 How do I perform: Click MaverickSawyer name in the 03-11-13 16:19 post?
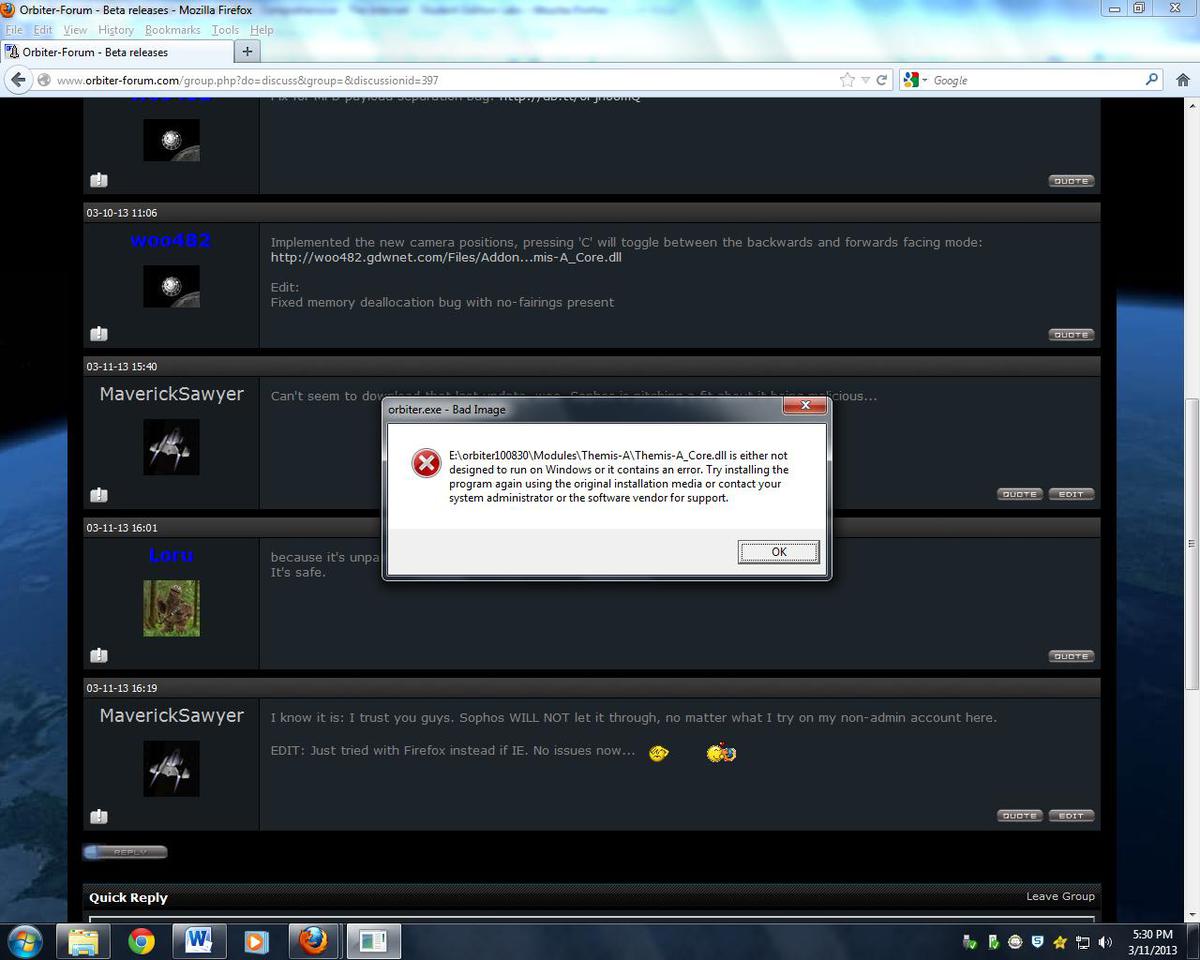(x=171, y=715)
